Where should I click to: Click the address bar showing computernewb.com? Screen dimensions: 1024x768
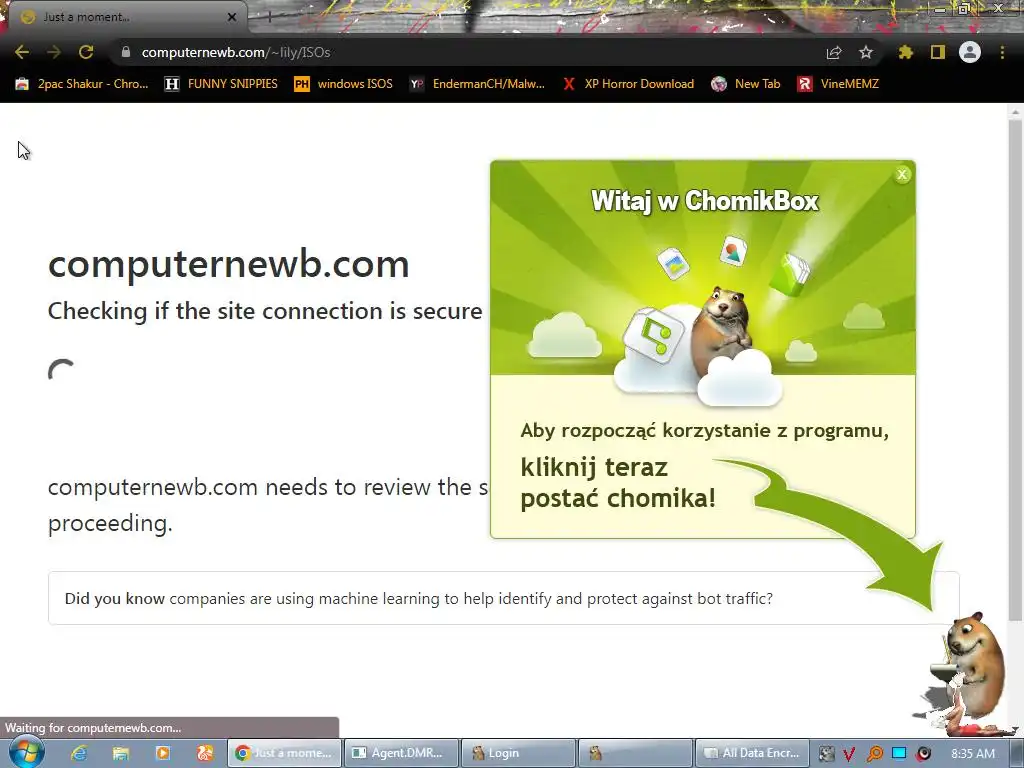[470, 52]
